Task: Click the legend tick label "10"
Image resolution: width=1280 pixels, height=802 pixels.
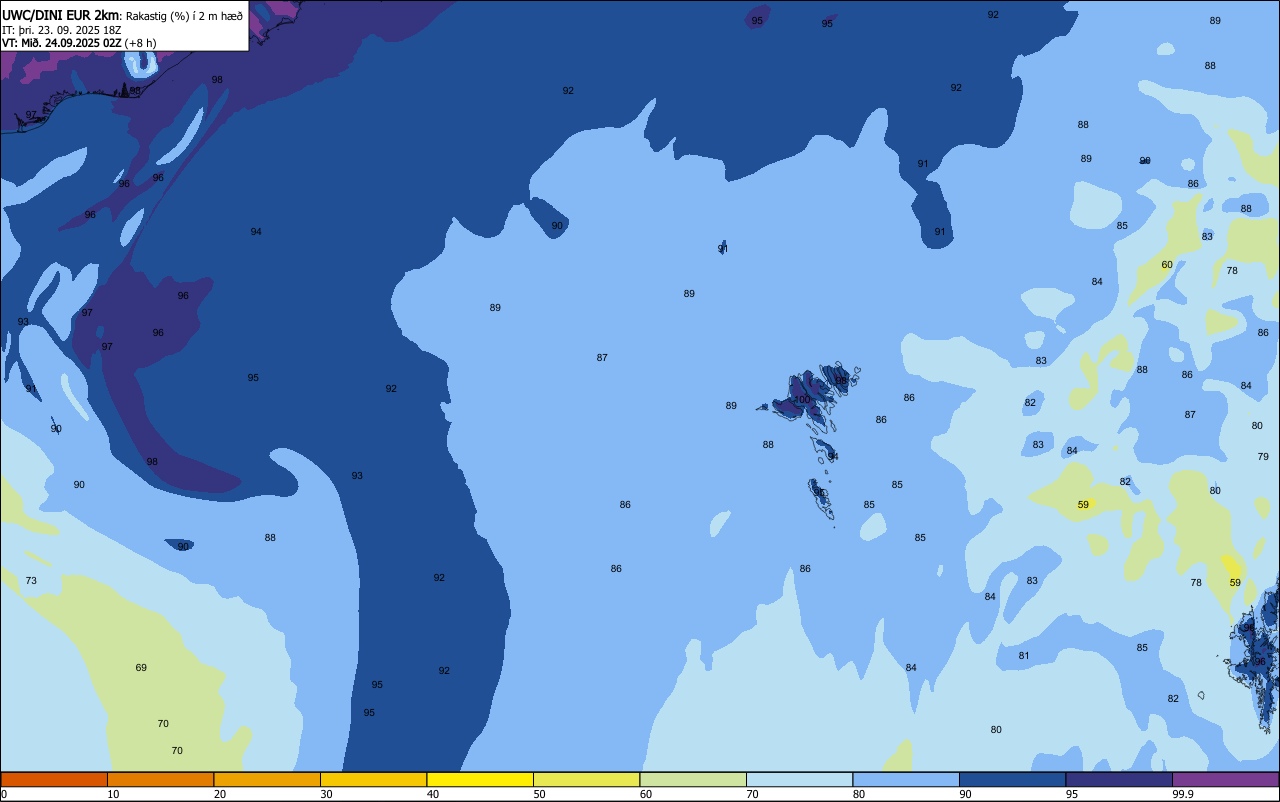Action: (x=113, y=794)
